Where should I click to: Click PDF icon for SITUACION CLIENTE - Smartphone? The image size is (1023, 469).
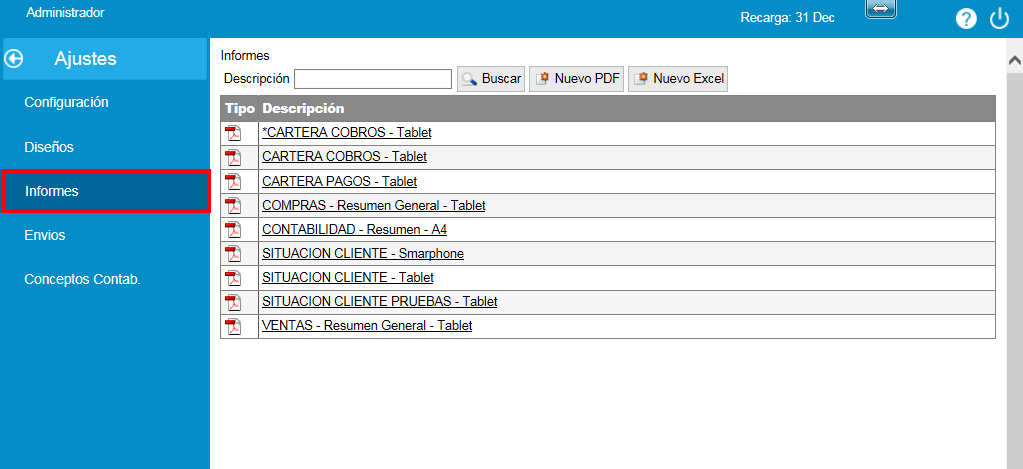(233, 253)
